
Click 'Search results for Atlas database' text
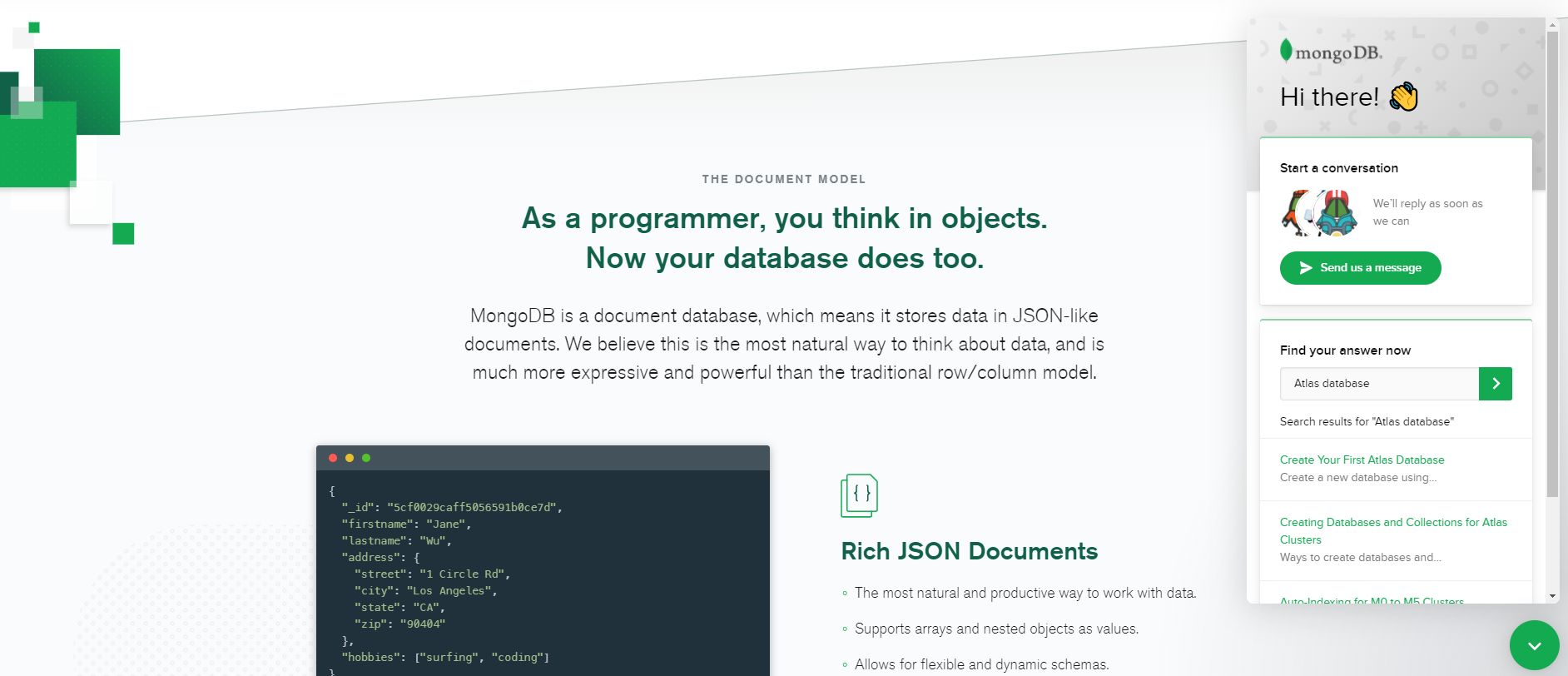click(1367, 421)
